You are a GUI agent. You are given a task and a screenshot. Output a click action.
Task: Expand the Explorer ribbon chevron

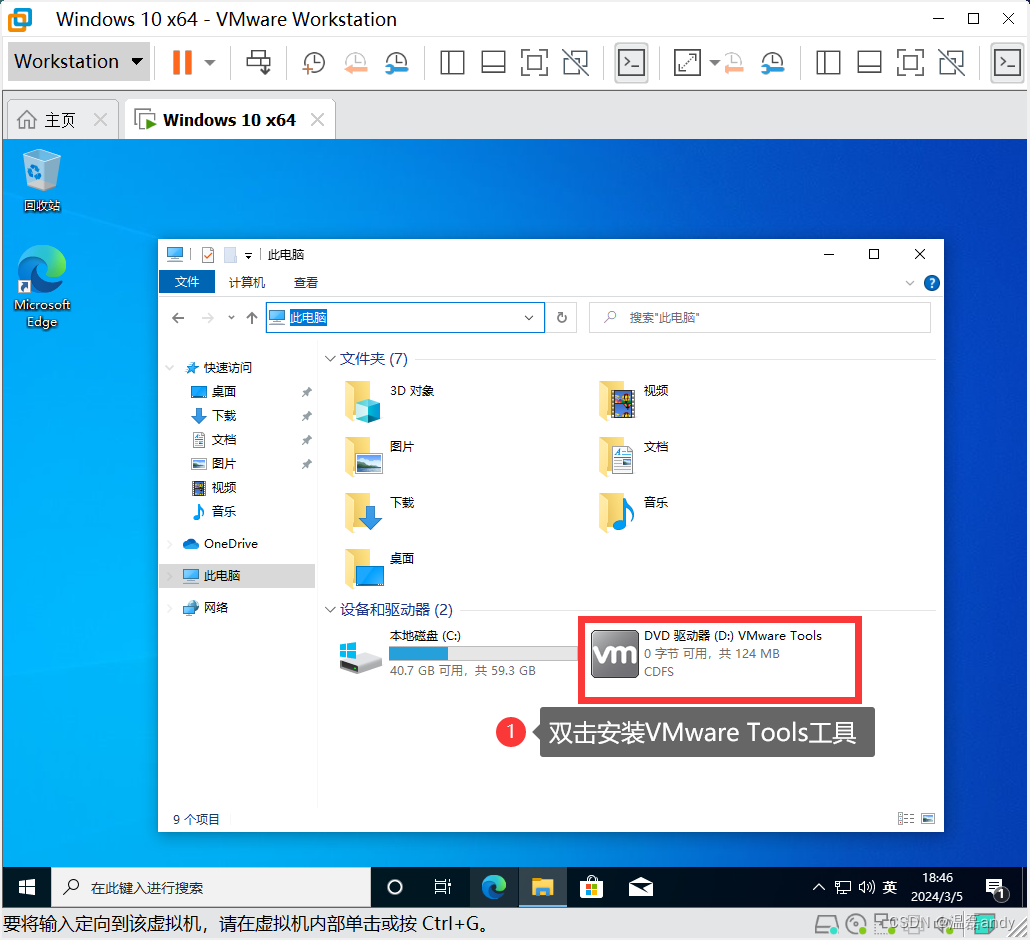pyautogui.click(x=910, y=283)
